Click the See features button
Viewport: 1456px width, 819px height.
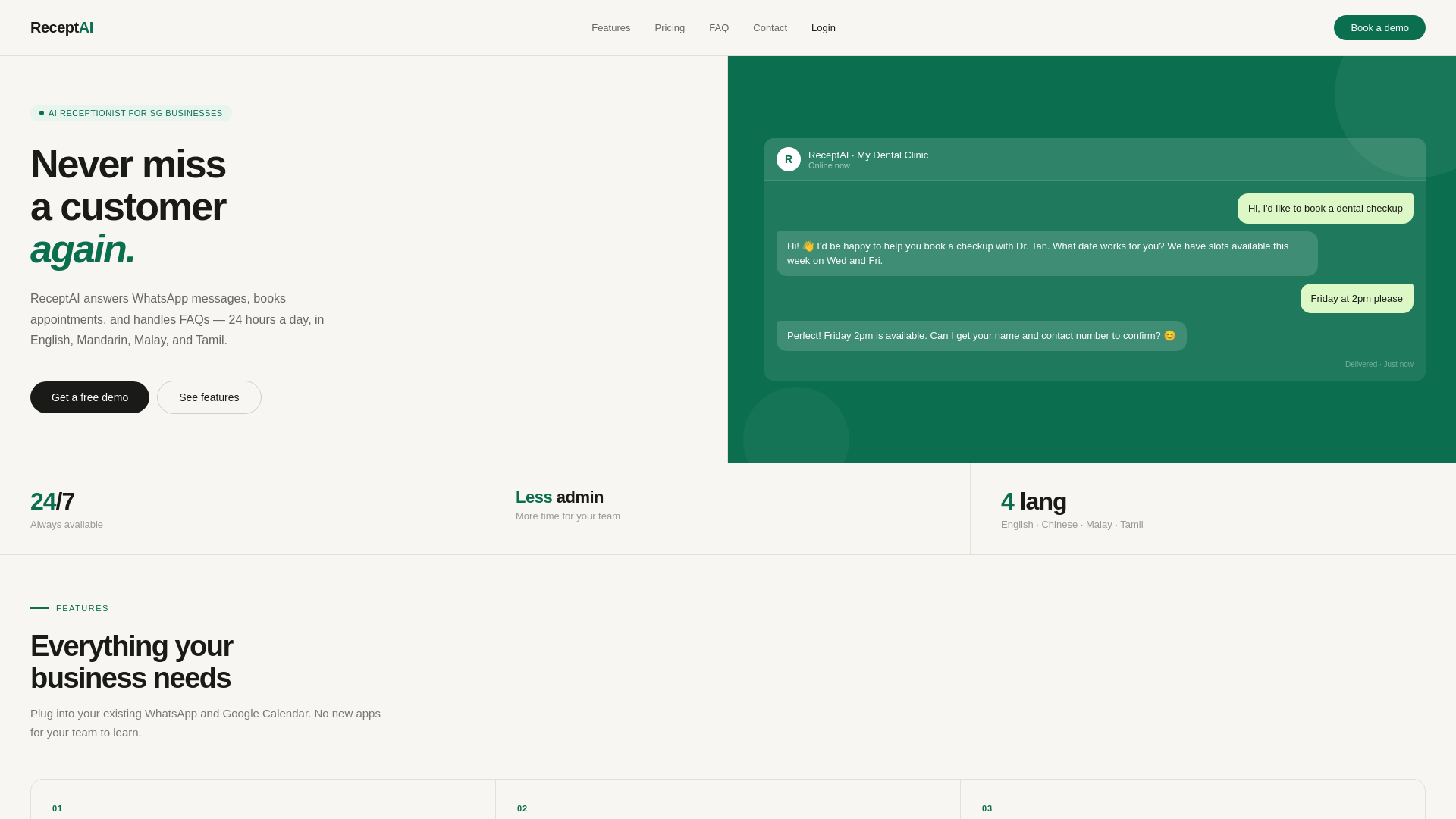click(209, 397)
